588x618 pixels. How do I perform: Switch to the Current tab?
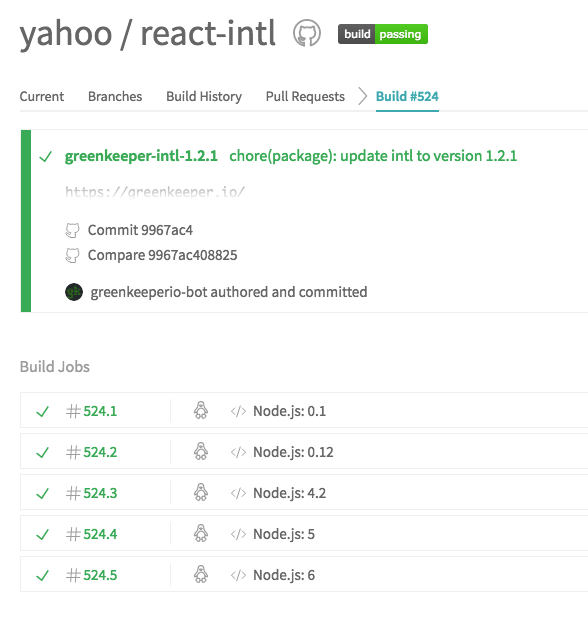[x=42, y=97]
